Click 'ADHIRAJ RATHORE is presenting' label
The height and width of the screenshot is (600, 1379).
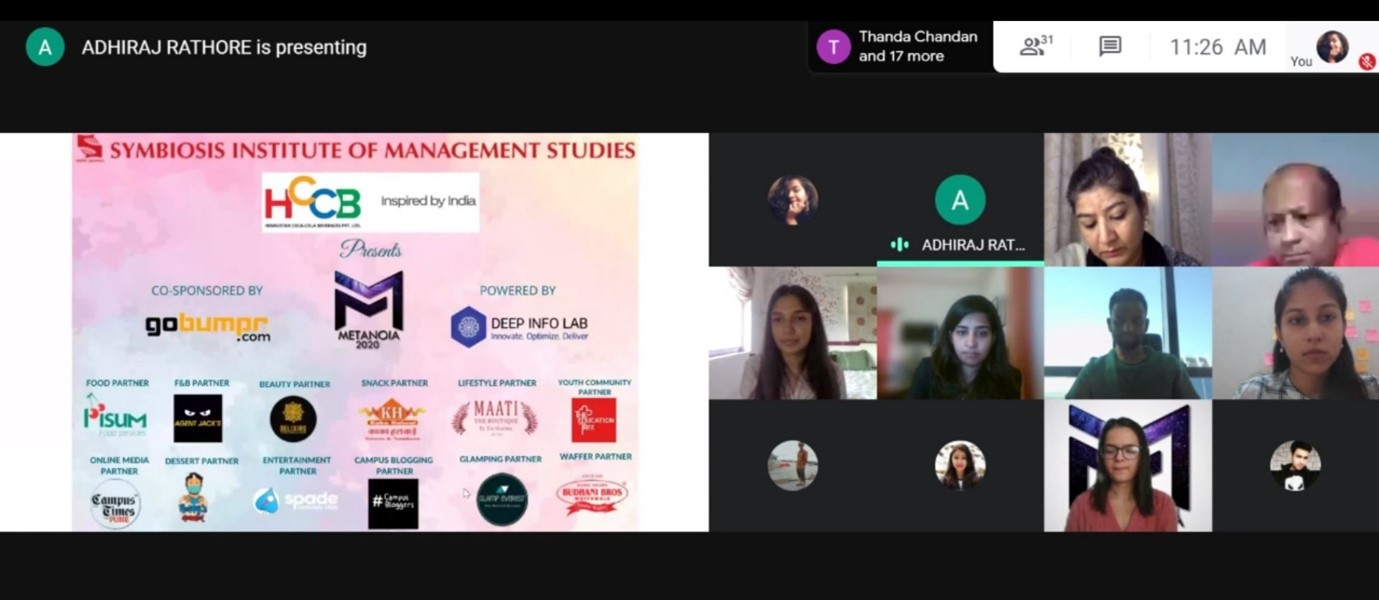click(x=224, y=47)
